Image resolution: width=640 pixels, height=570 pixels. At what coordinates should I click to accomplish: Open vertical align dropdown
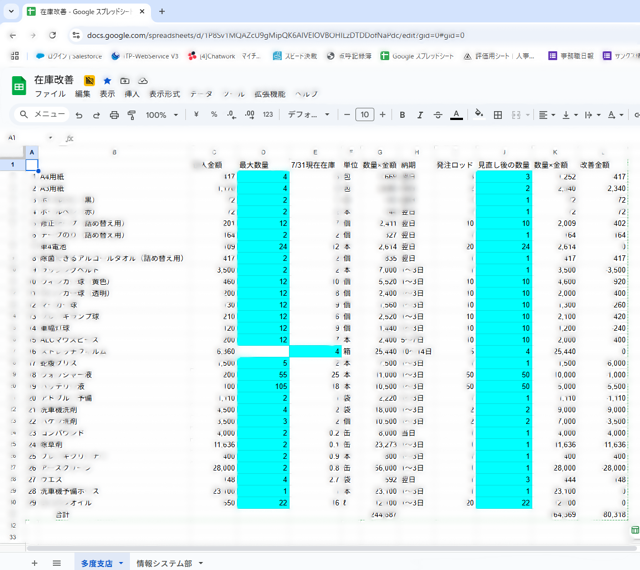(570, 115)
